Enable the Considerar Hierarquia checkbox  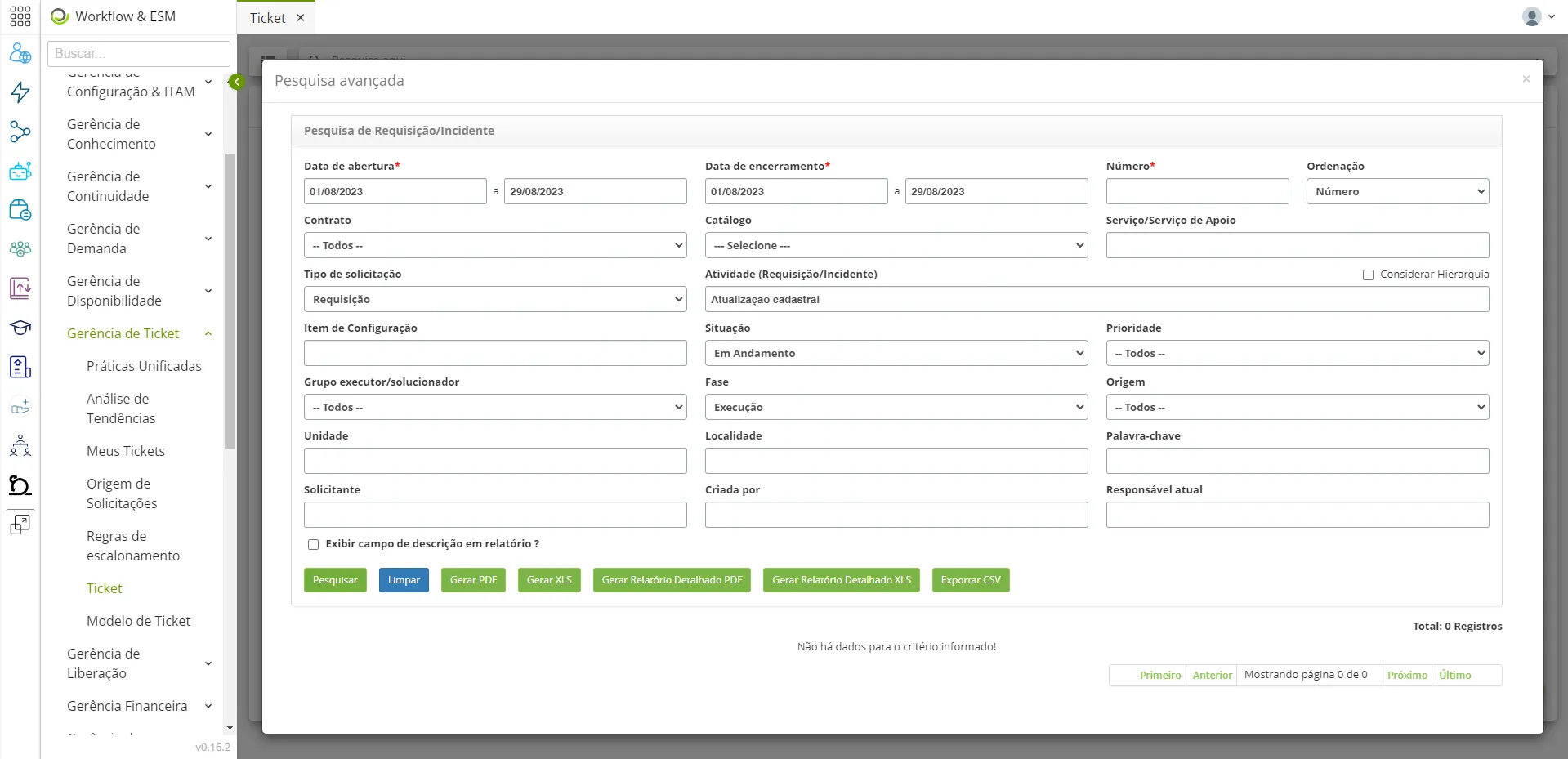coord(1368,275)
